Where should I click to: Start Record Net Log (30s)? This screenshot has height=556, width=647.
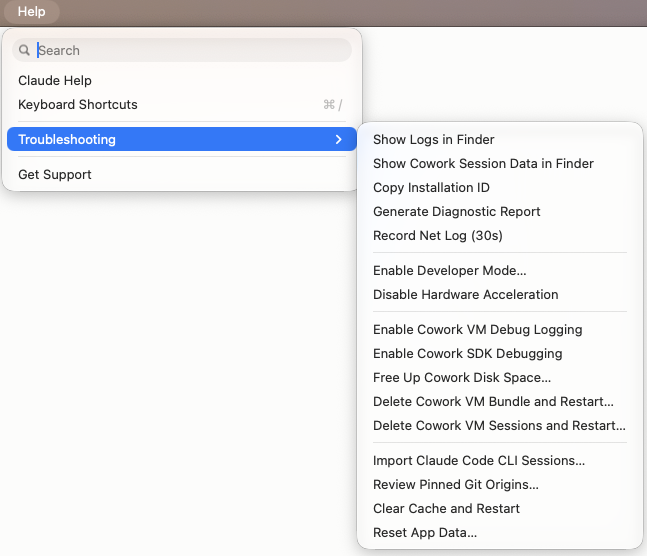click(500, 235)
